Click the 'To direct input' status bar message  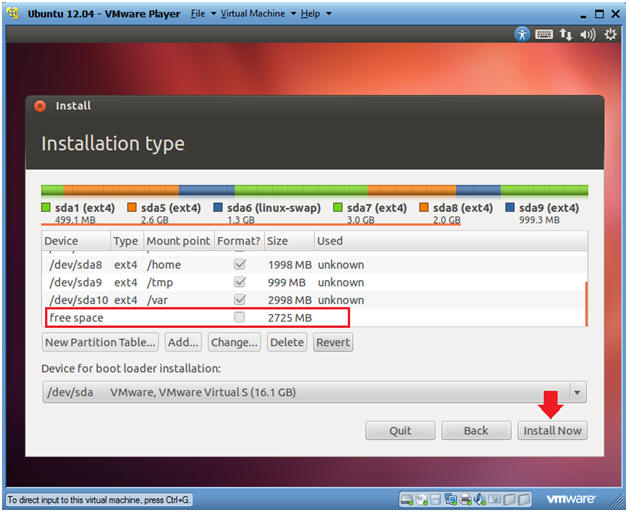pos(99,500)
